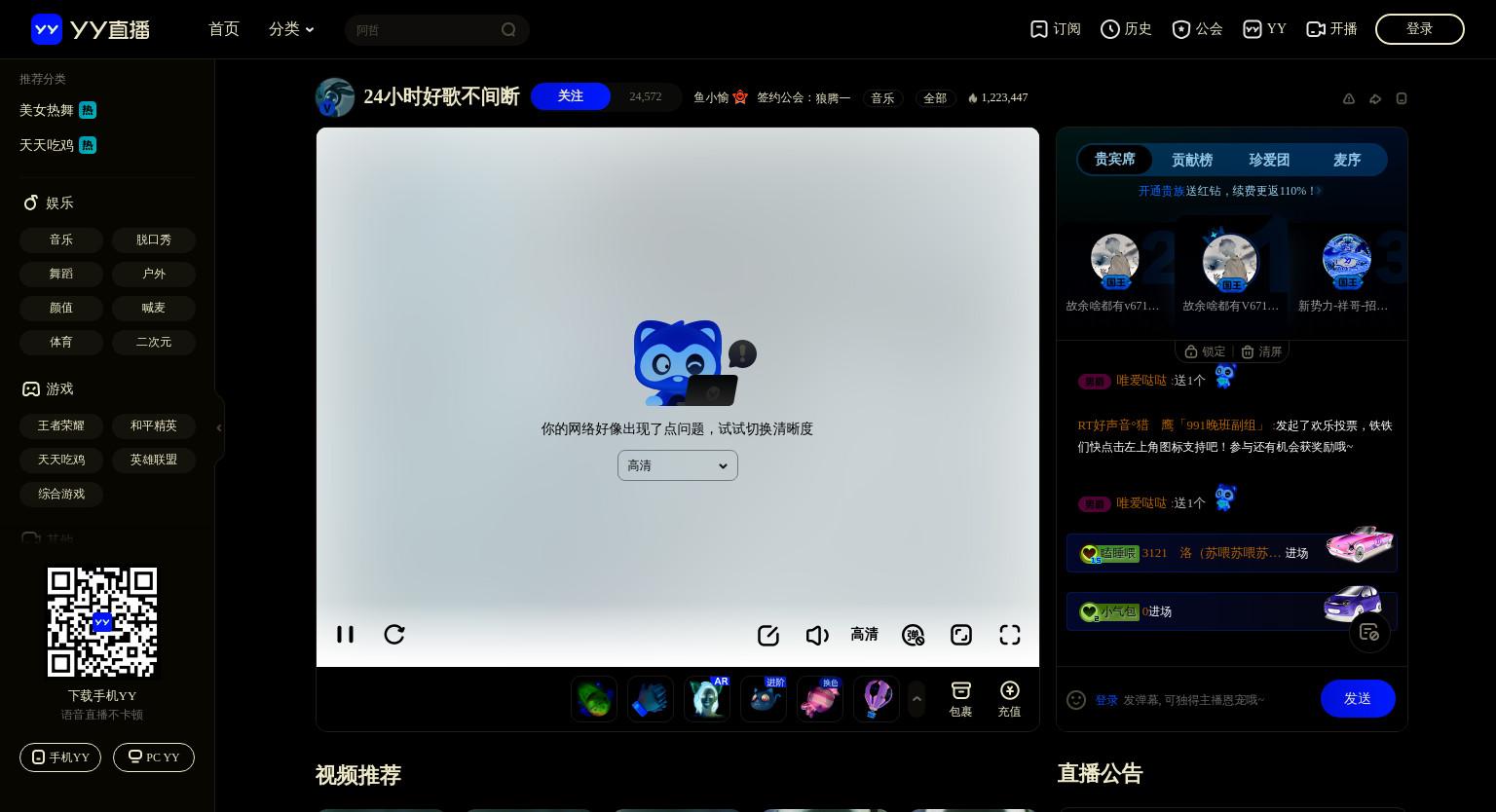Open 美女热舞 category
Screen dimensions: 1496x812
pos(57,110)
